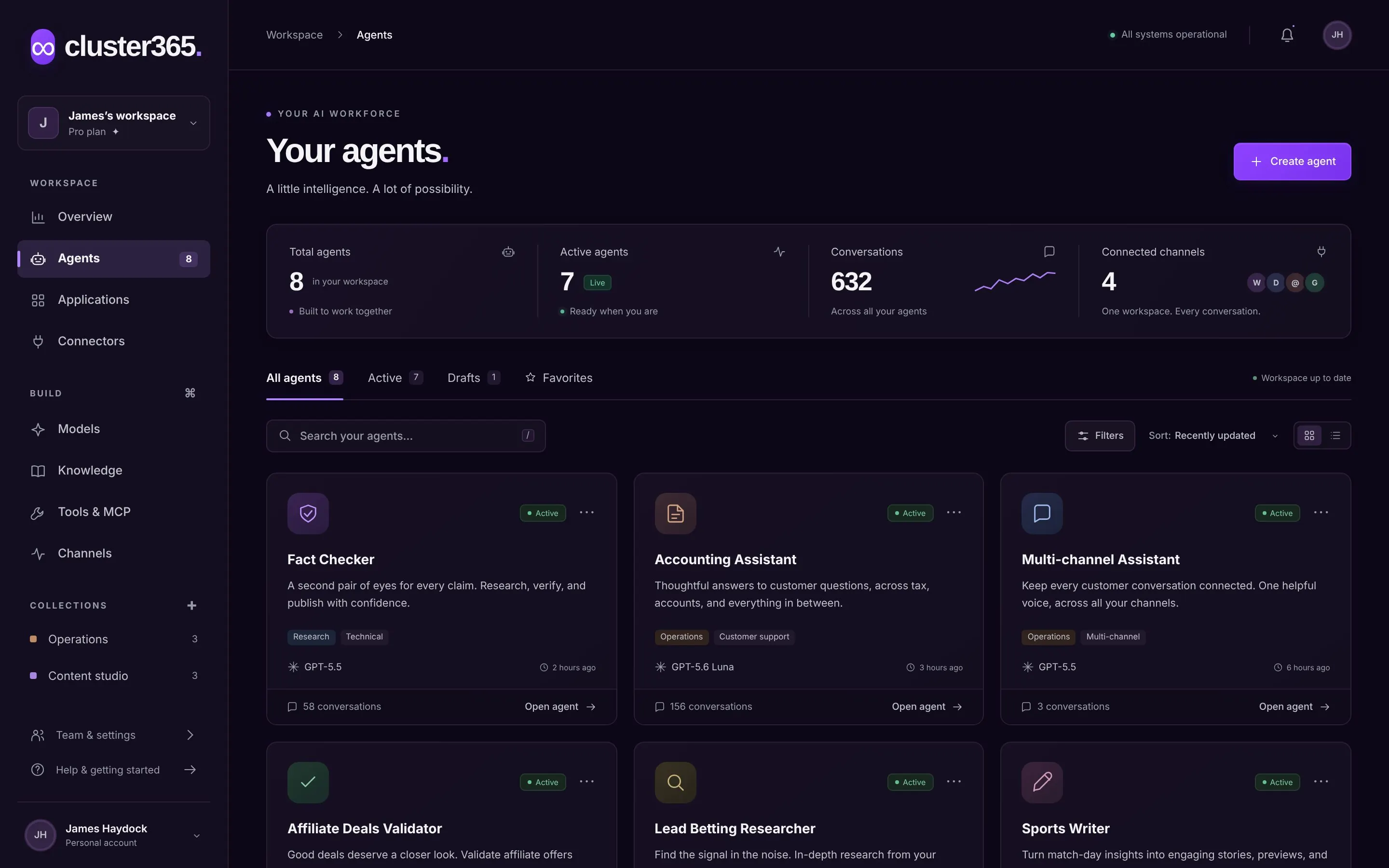Add a collection with the plus icon
This screenshot has height=868, width=1389.
click(191, 605)
